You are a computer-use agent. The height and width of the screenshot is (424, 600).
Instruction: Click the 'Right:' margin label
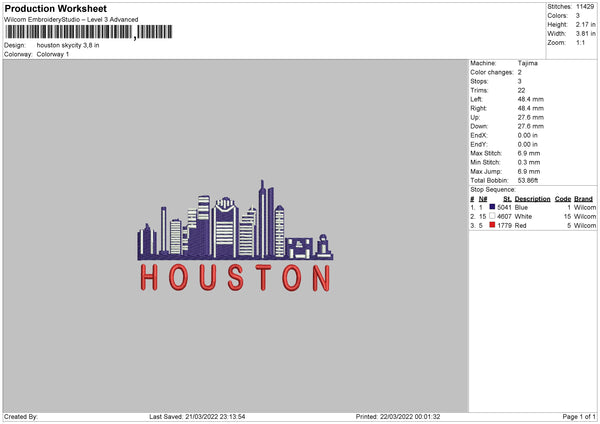tap(478, 108)
